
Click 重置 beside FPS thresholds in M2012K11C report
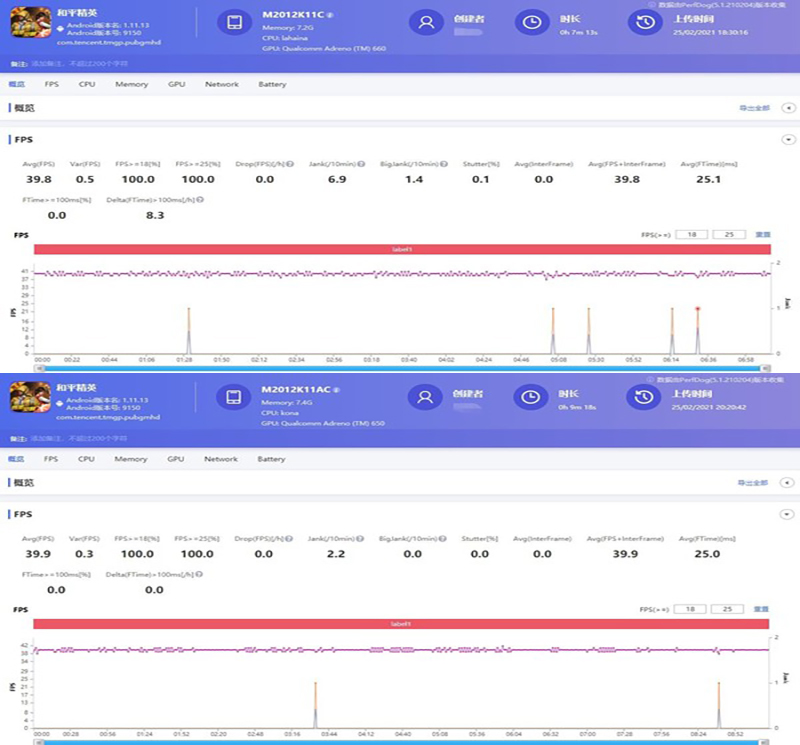click(x=763, y=235)
